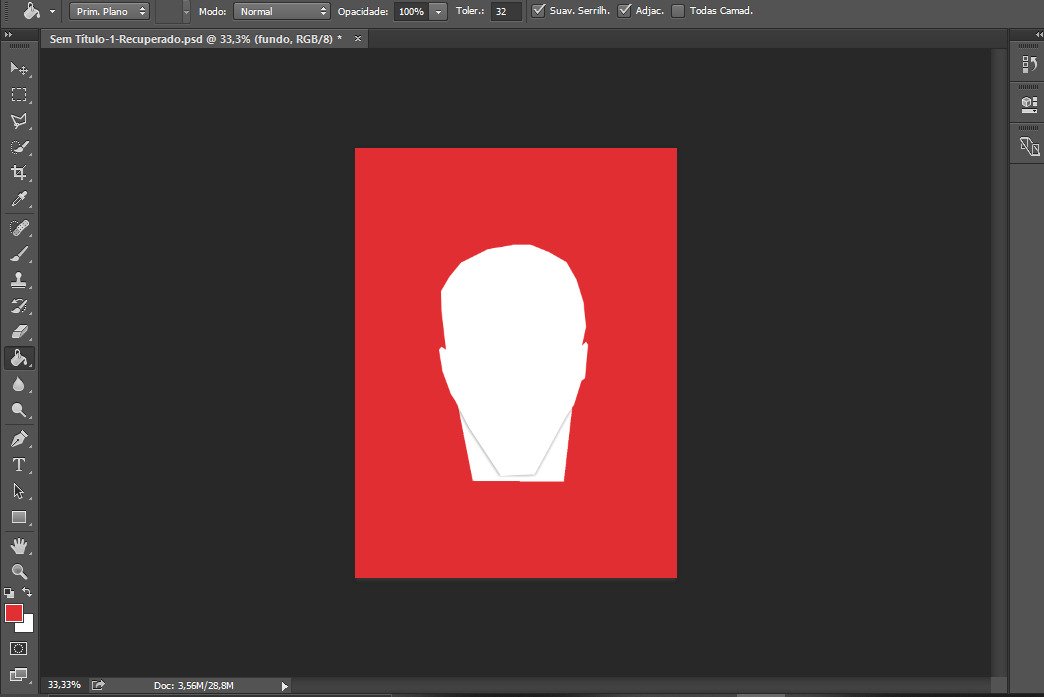The height and width of the screenshot is (697, 1044).
Task: Open the Modo Normal blend dropdown
Action: click(x=282, y=11)
